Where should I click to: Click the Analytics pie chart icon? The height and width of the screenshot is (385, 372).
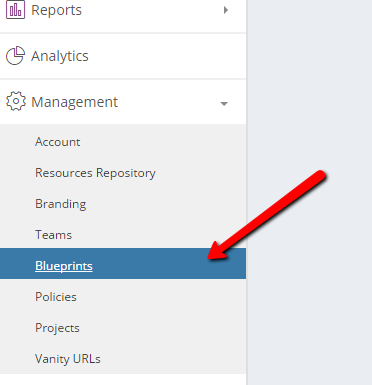[x=15, y=56]
